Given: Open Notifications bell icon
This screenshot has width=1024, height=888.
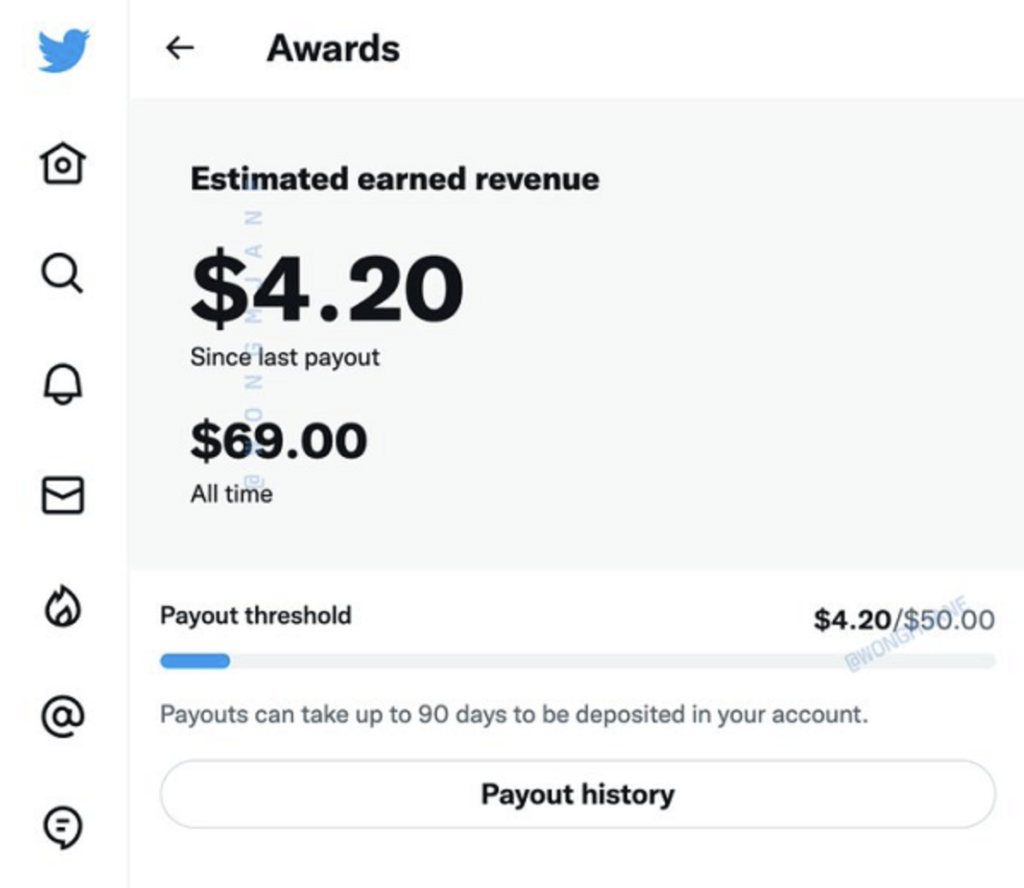Looking at the screenshot, I should click(63, 383).
